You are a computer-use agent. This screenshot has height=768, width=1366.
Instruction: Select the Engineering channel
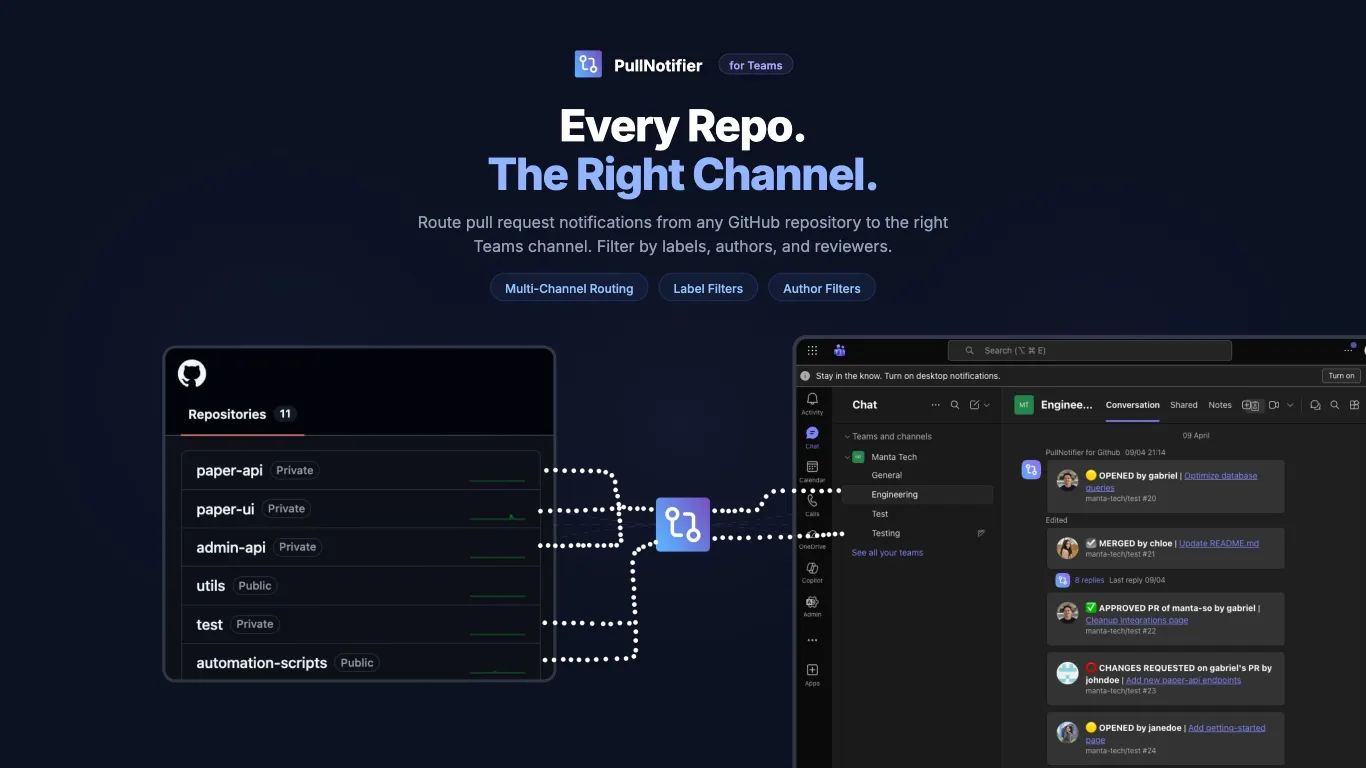(x=918, y=494)
